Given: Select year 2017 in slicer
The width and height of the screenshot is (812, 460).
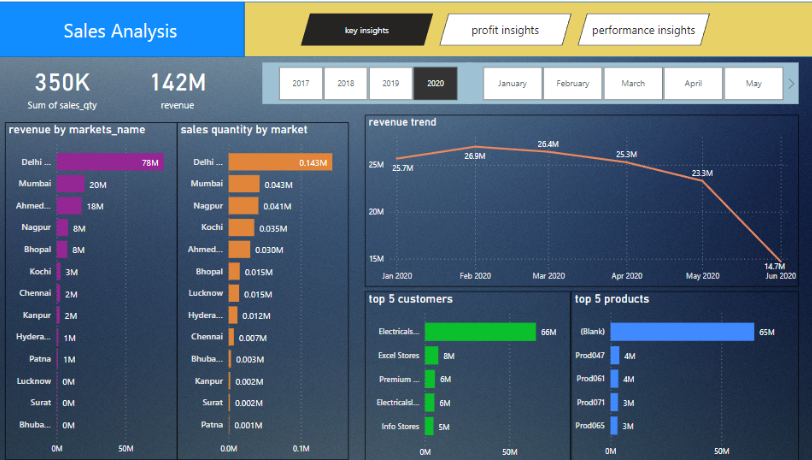Looking at the screenshot, I should [x=300, y=84].
